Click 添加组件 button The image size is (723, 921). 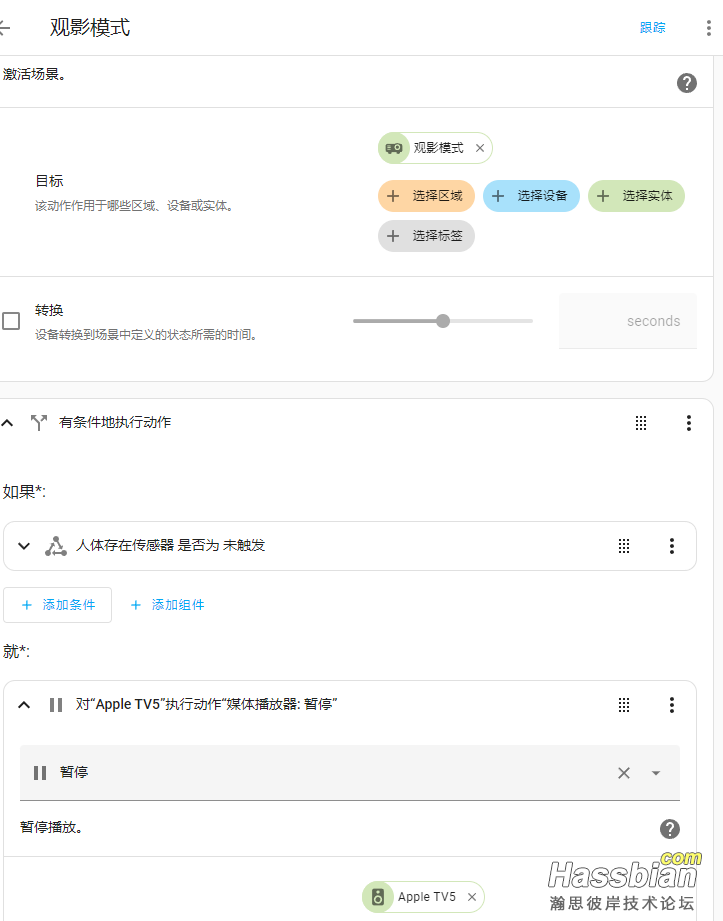(x=167, y=604)
